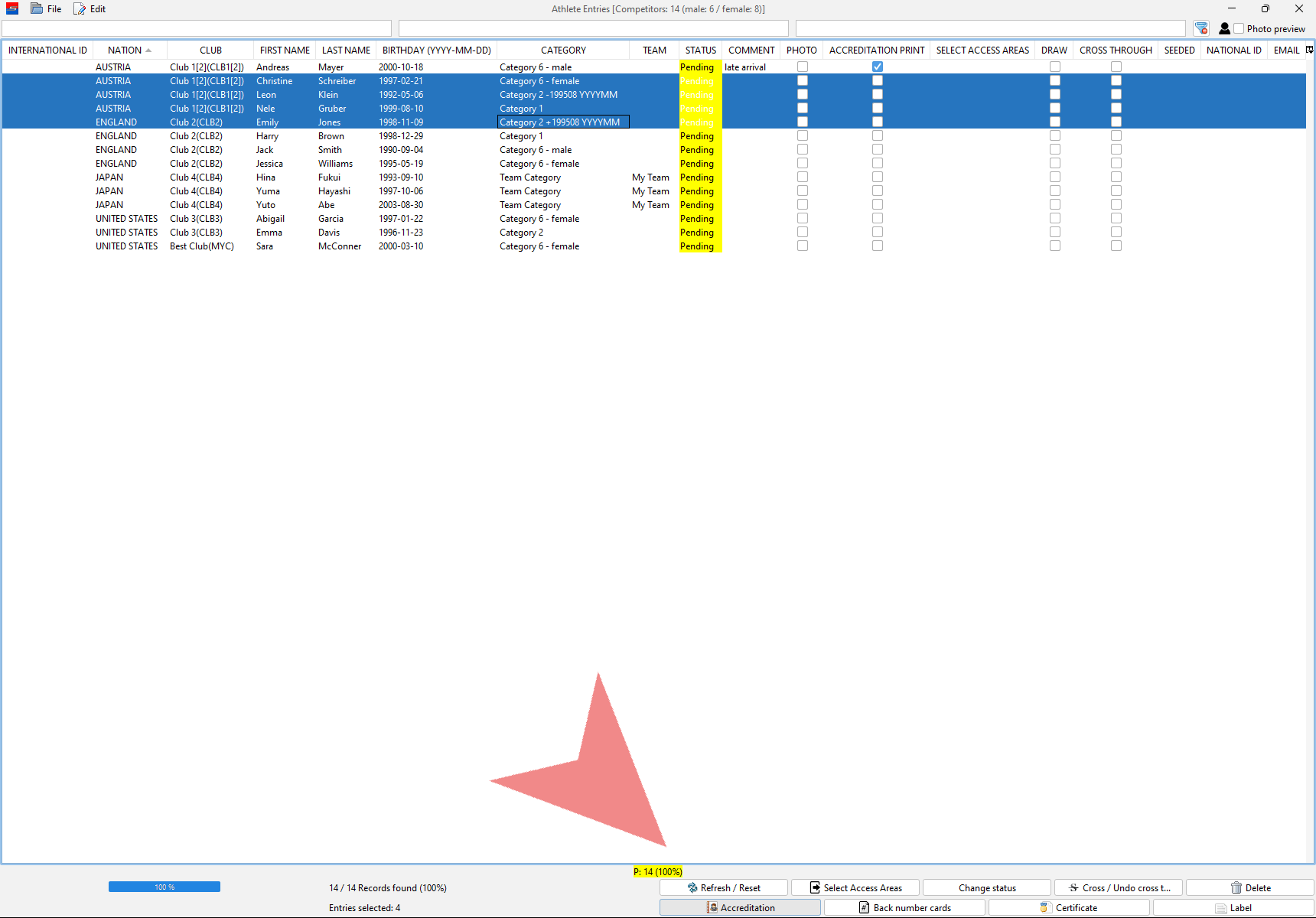The image size is (1316, 918).
Task: Enable the Photo preview checkbox
Action: point(1239,29)
